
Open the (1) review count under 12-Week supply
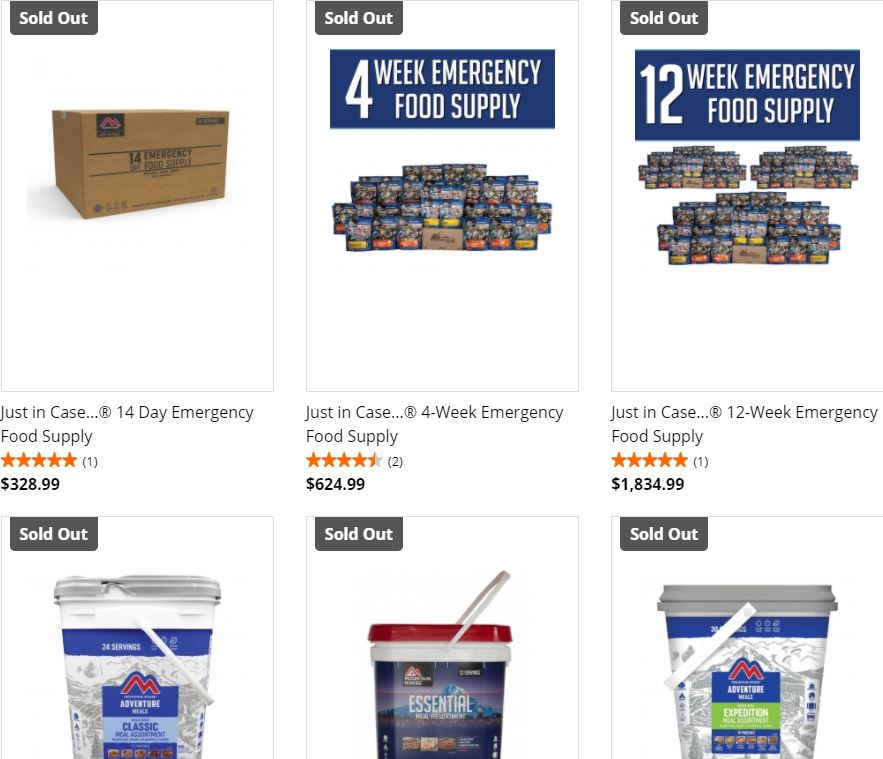tap(701, 462)
